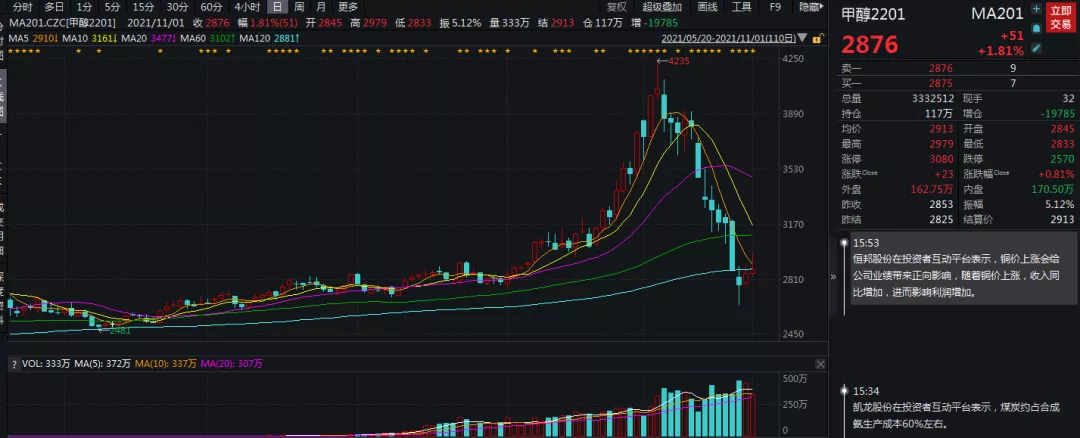Switch chart to 60分 period
Viewport: 1080px width, 438px height.
(211, 8)
